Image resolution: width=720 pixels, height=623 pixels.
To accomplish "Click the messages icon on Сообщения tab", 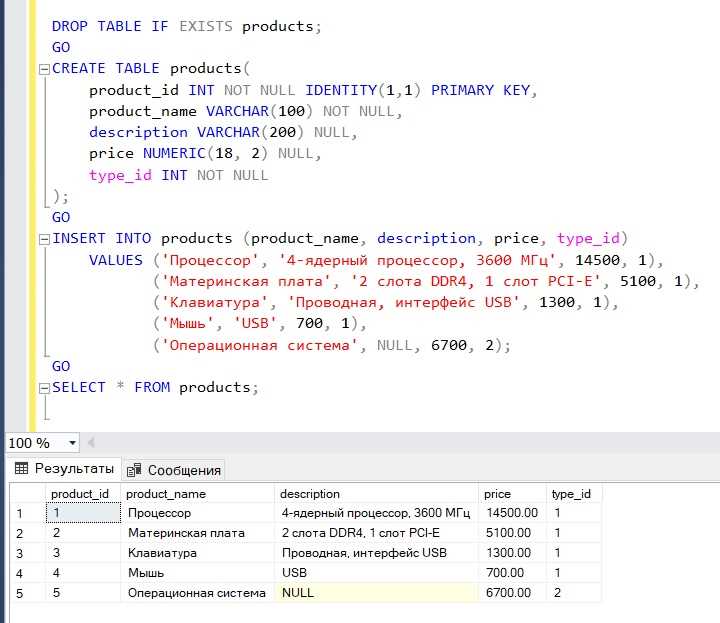I will (134, 470).
